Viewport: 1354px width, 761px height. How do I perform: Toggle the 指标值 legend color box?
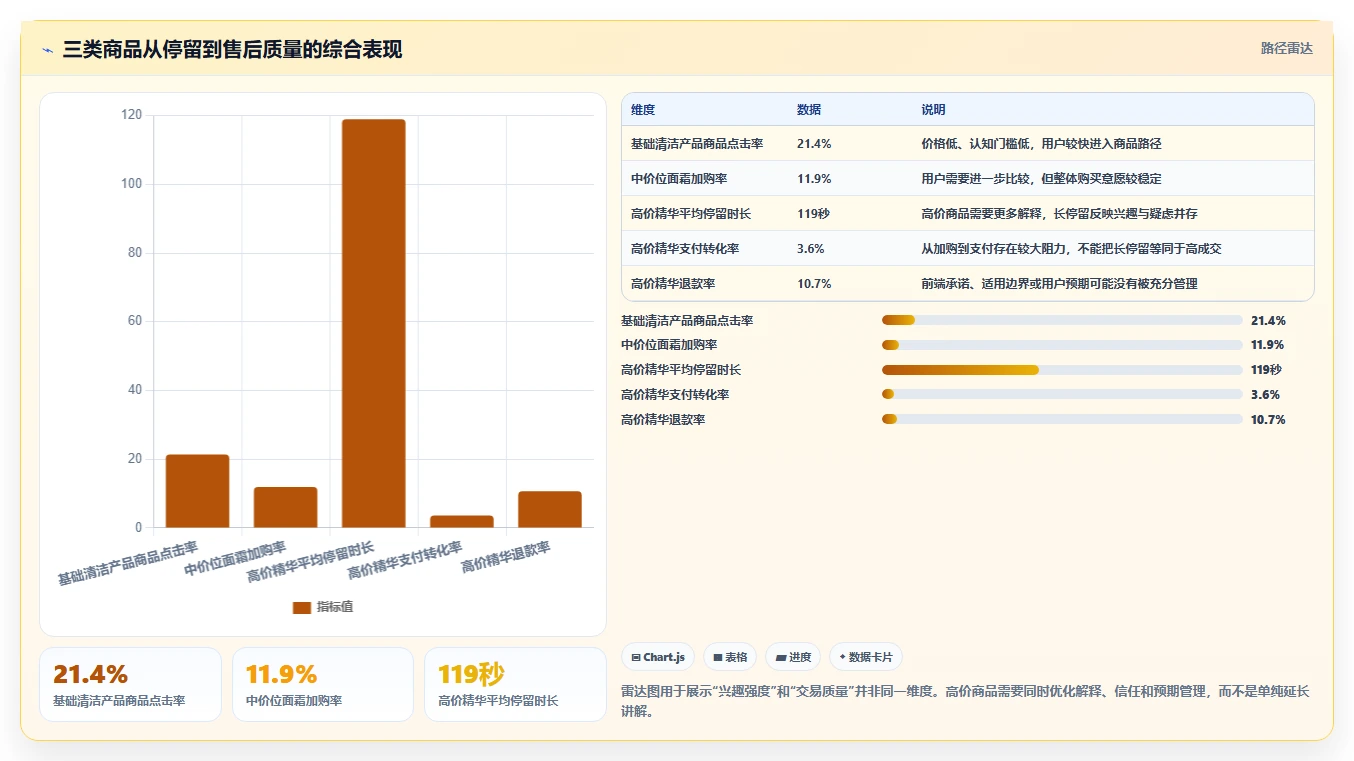coord(301,607)
